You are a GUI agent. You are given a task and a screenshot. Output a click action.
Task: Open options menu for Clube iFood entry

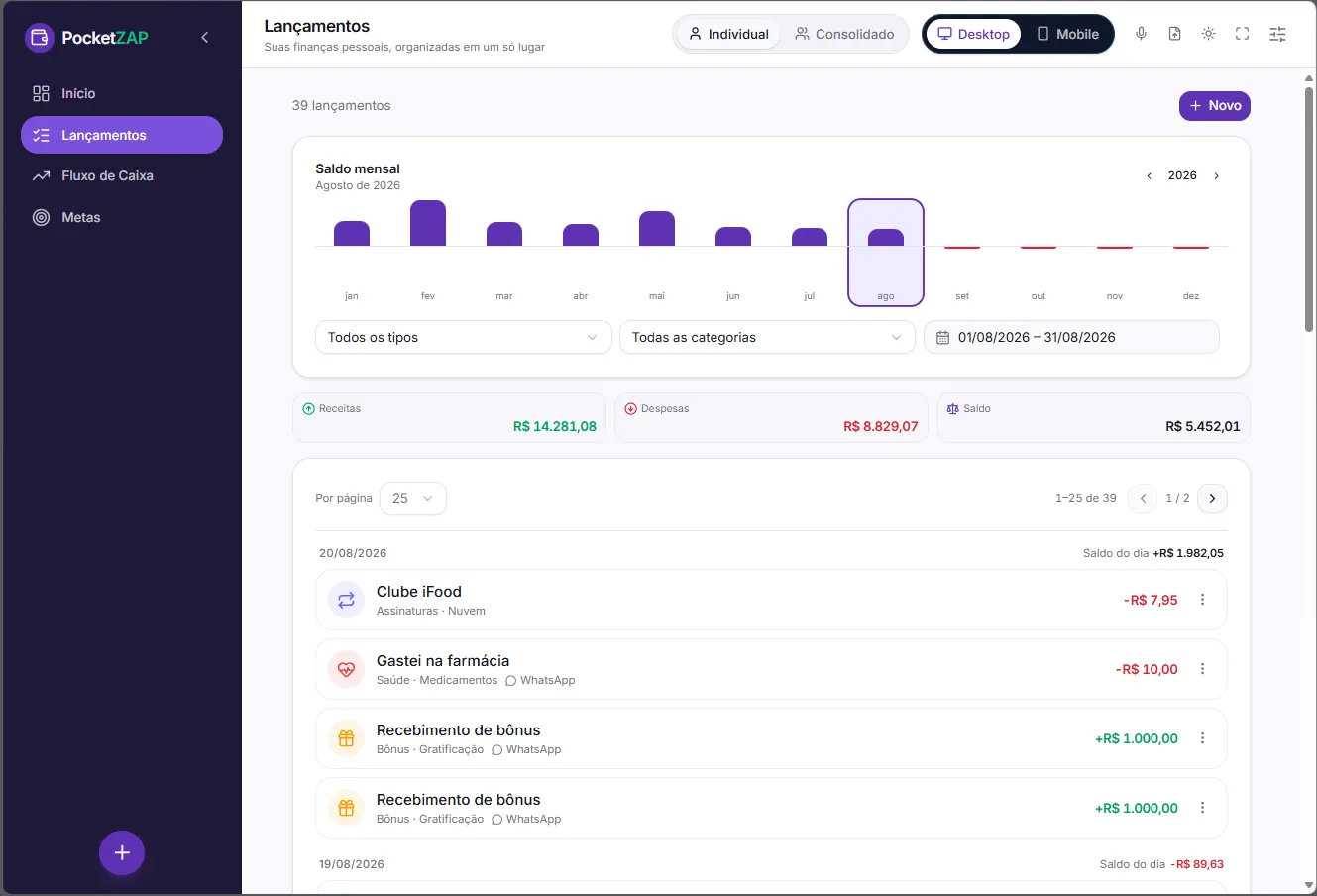click(1203, 600)
